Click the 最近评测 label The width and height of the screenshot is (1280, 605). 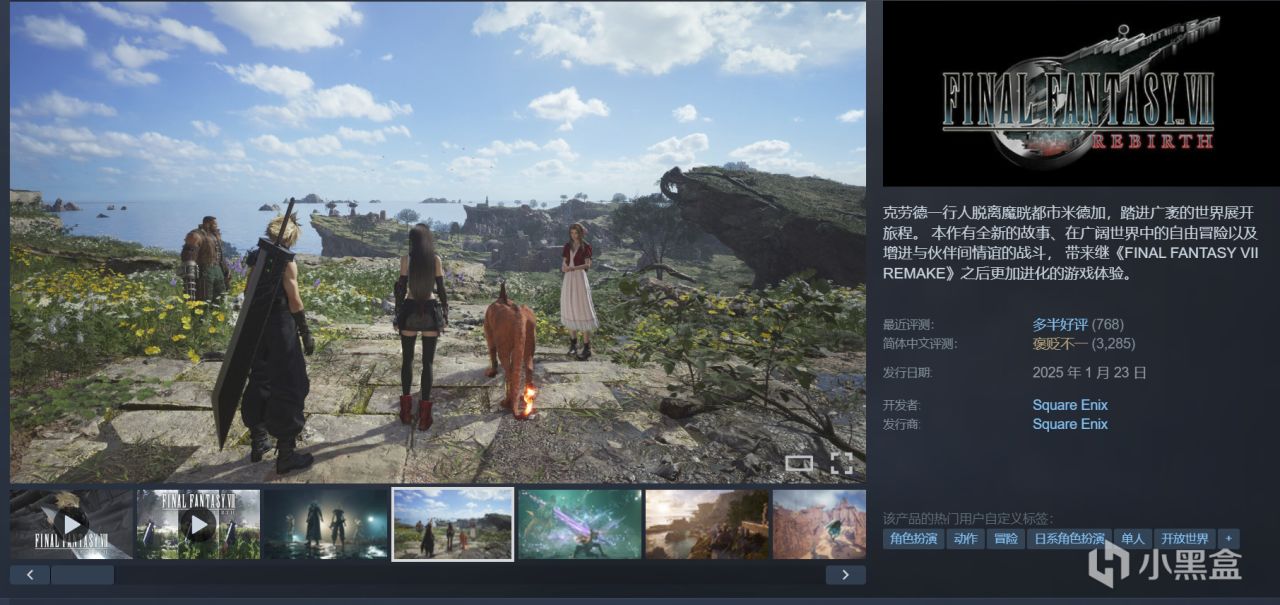907,325
